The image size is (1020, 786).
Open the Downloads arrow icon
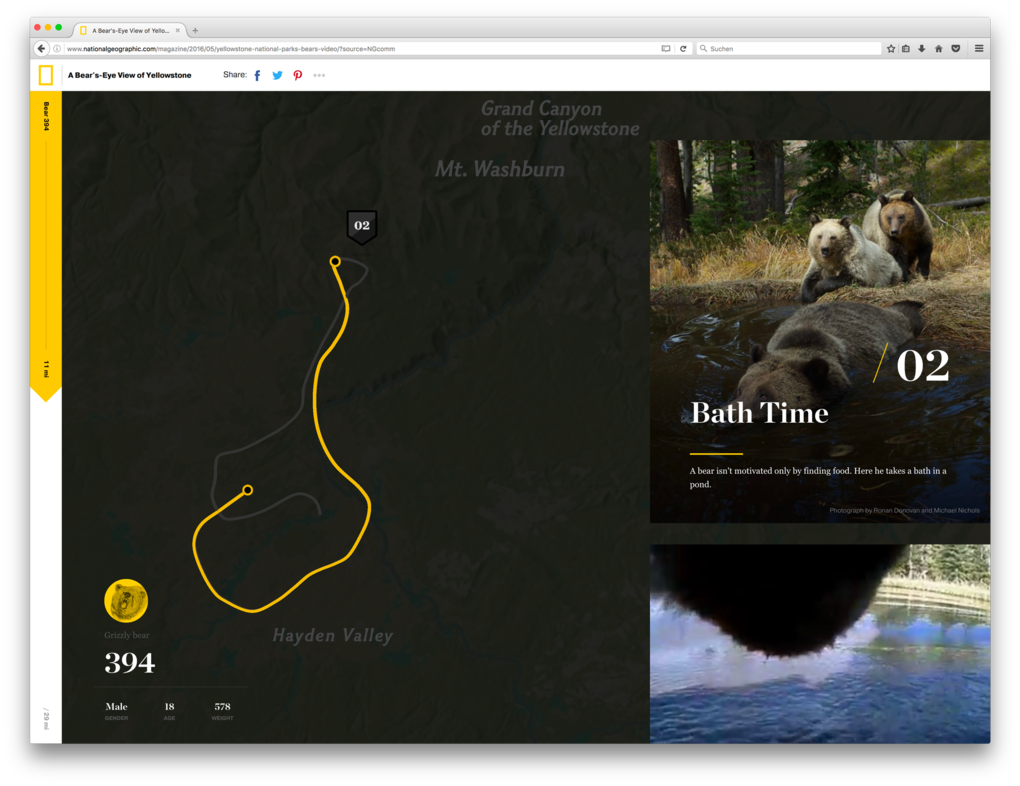(922, 47)
